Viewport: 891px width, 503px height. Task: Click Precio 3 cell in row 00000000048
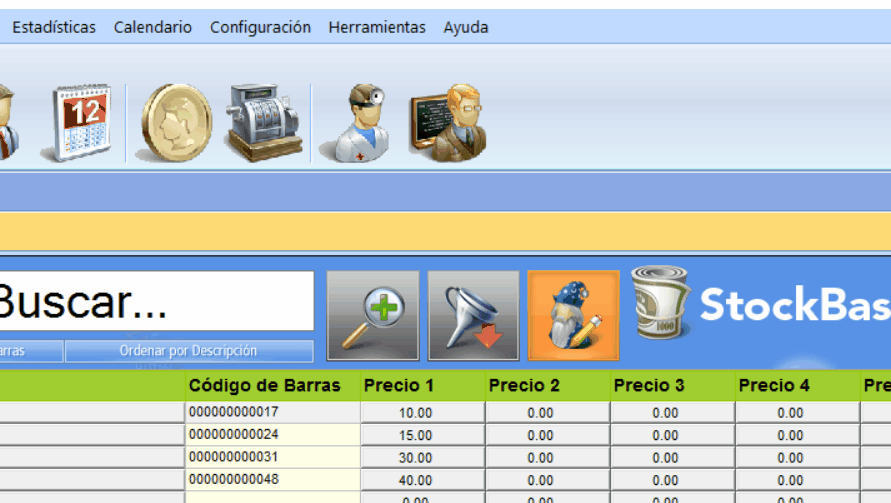(x=673, y=480)
